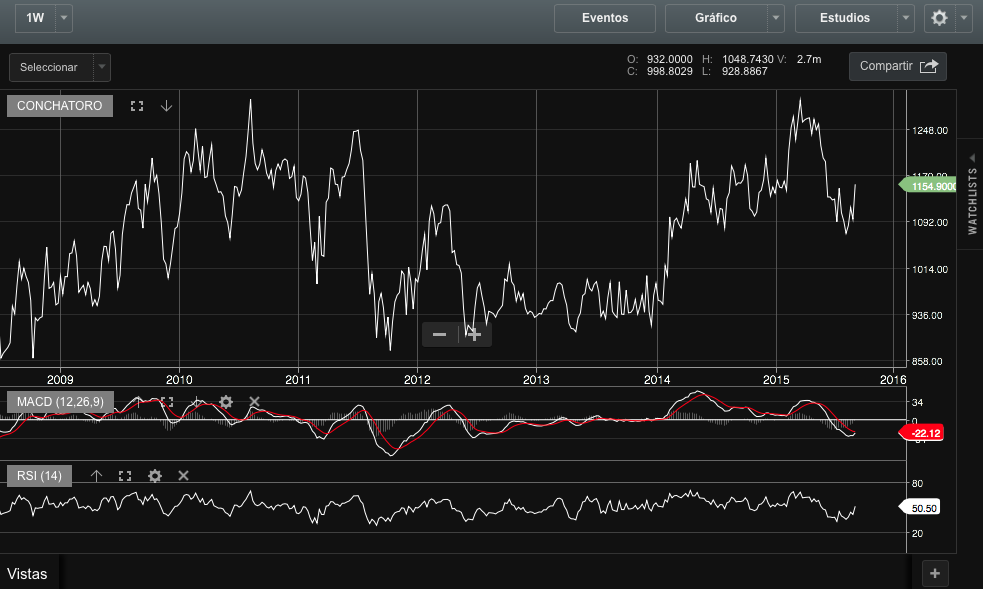Move the CONCHATORO panel down

tap(166, 106)
